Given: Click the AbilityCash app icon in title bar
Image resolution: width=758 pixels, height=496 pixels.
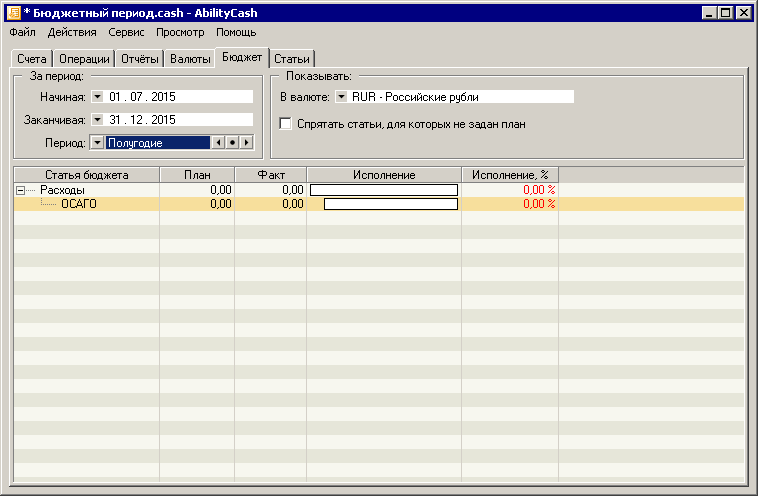Looking at the screenshot, I should pos(13,12).
